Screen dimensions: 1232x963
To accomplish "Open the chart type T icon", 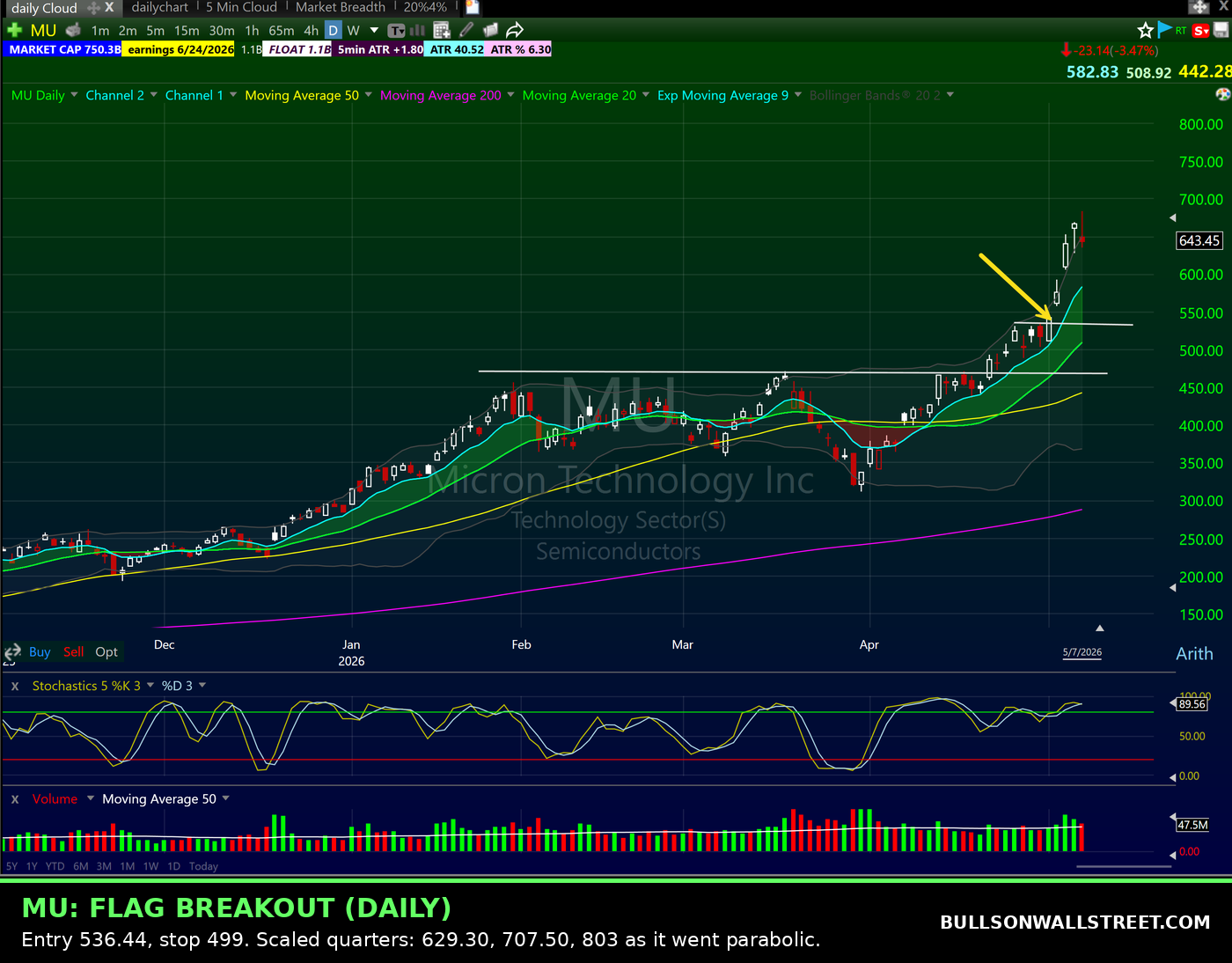I will coord(397,30).
